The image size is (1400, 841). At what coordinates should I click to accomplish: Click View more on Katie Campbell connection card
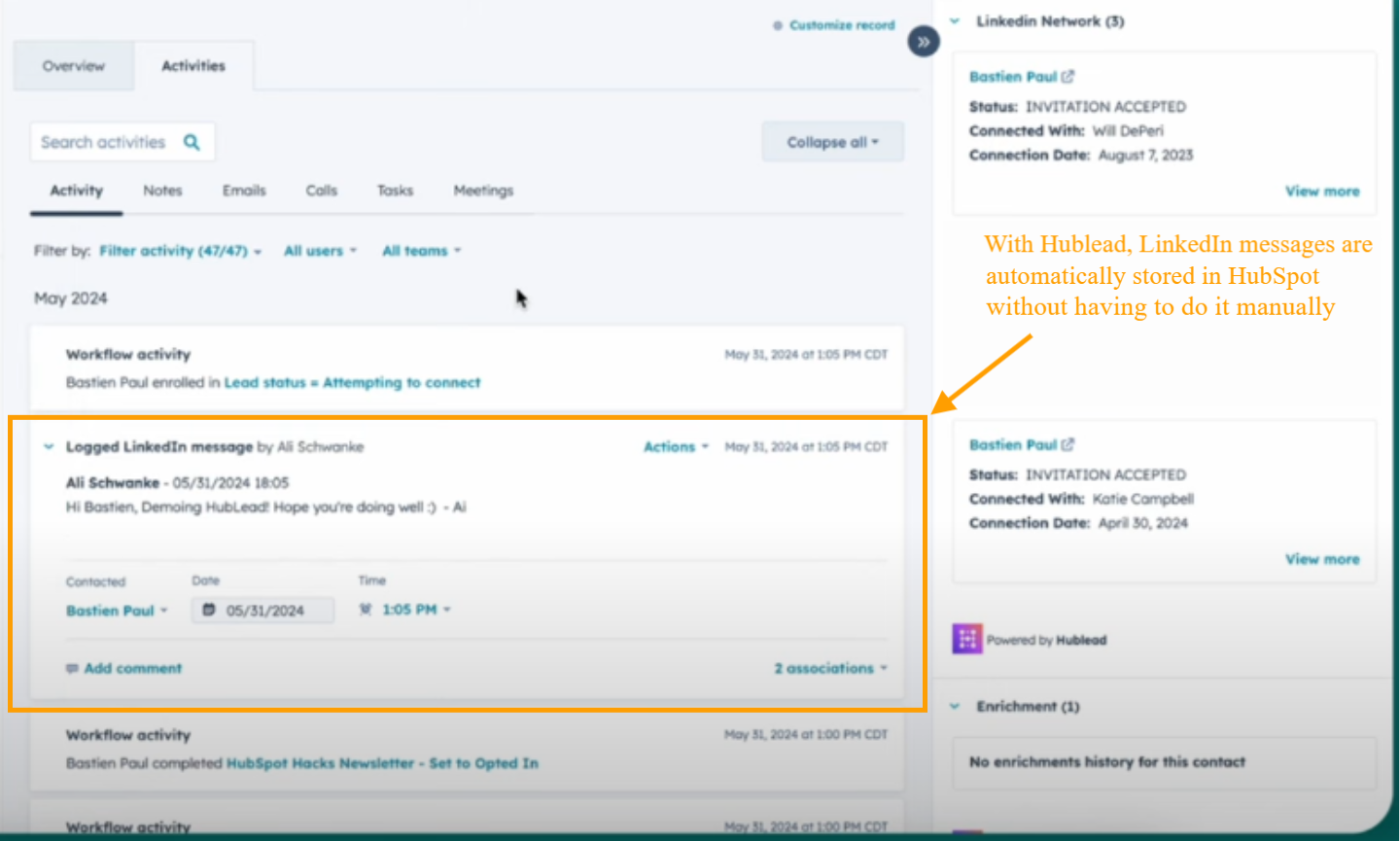click(1322, 559)
